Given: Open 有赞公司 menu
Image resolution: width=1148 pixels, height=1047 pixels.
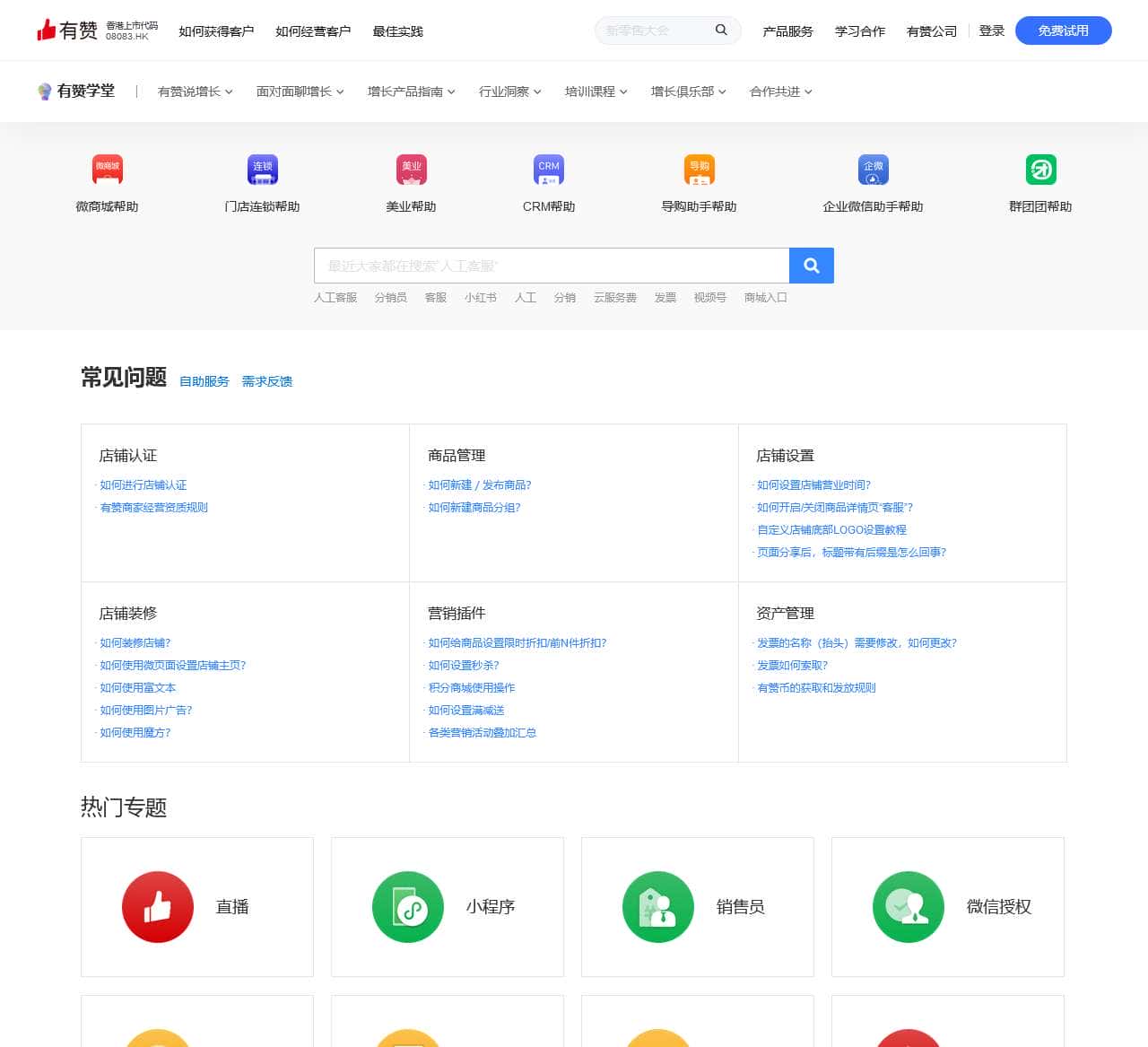Looking at the screenshot, I should 932,31.
